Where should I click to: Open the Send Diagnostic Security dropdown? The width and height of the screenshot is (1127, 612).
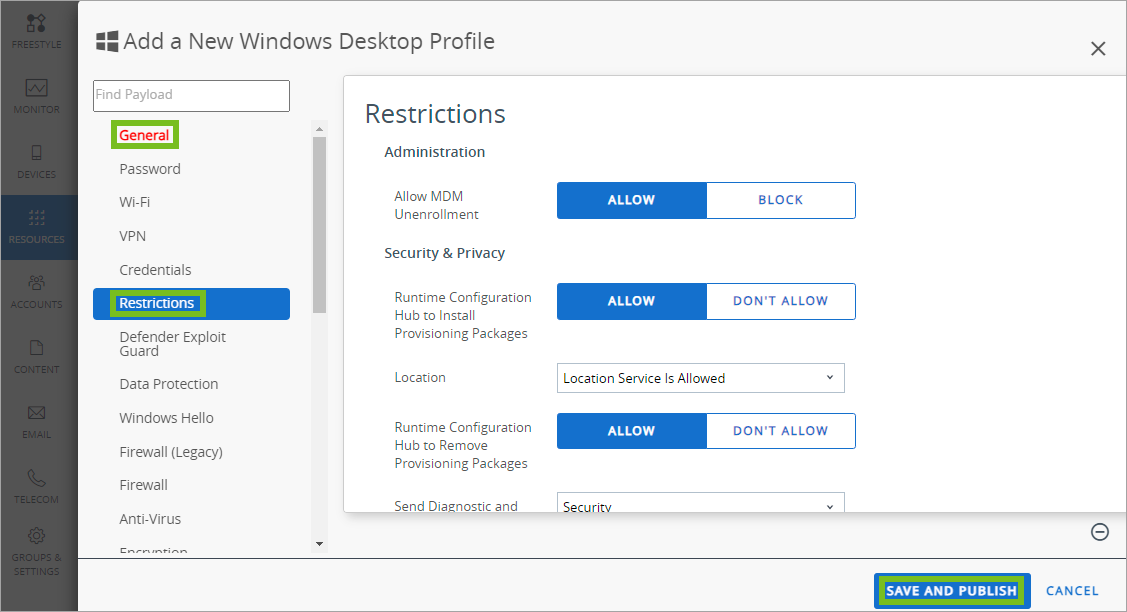coord(701,503)
